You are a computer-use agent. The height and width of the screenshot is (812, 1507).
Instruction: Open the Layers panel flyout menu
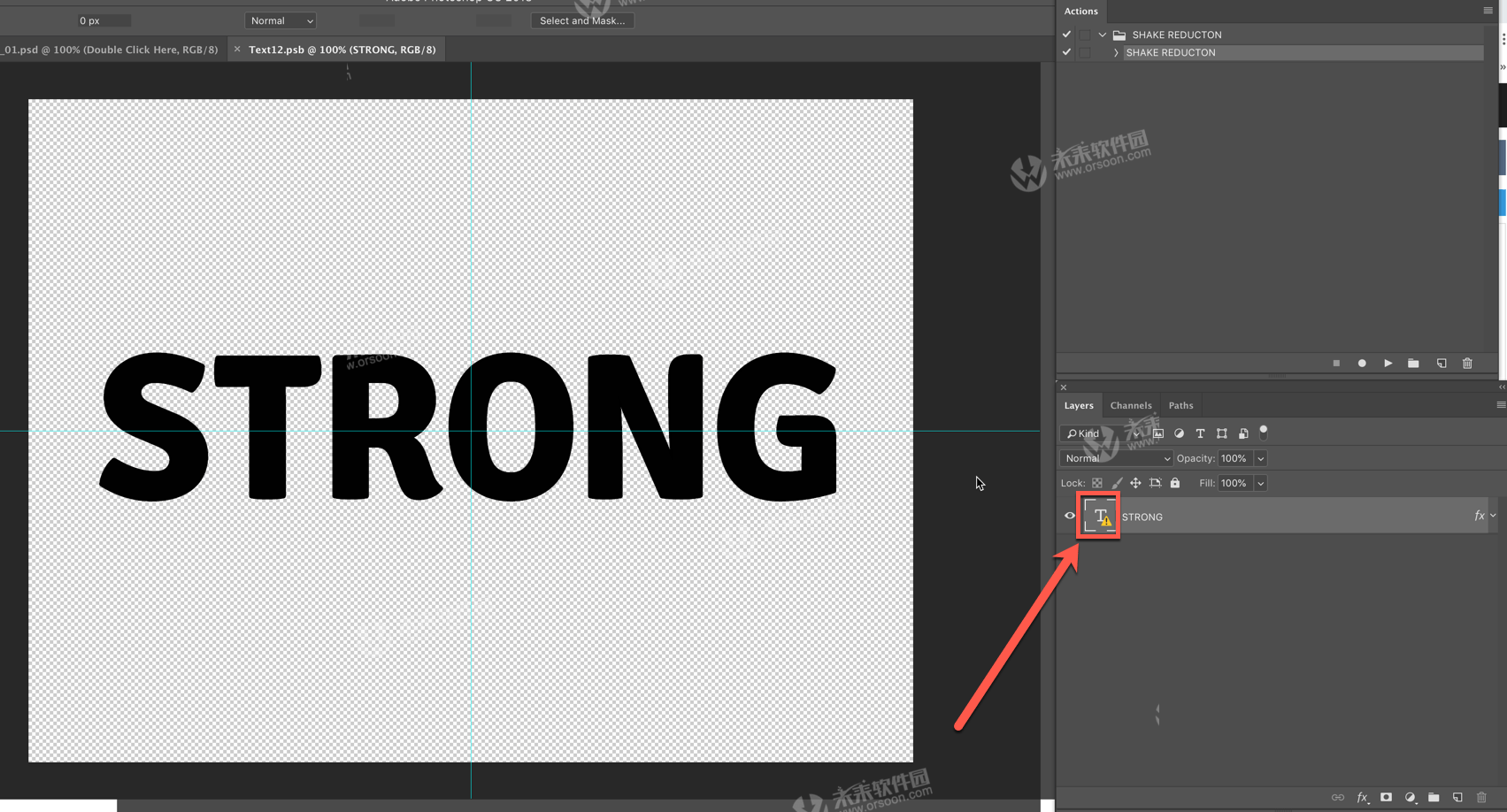pyautogui.click(x=1501, y=405)
